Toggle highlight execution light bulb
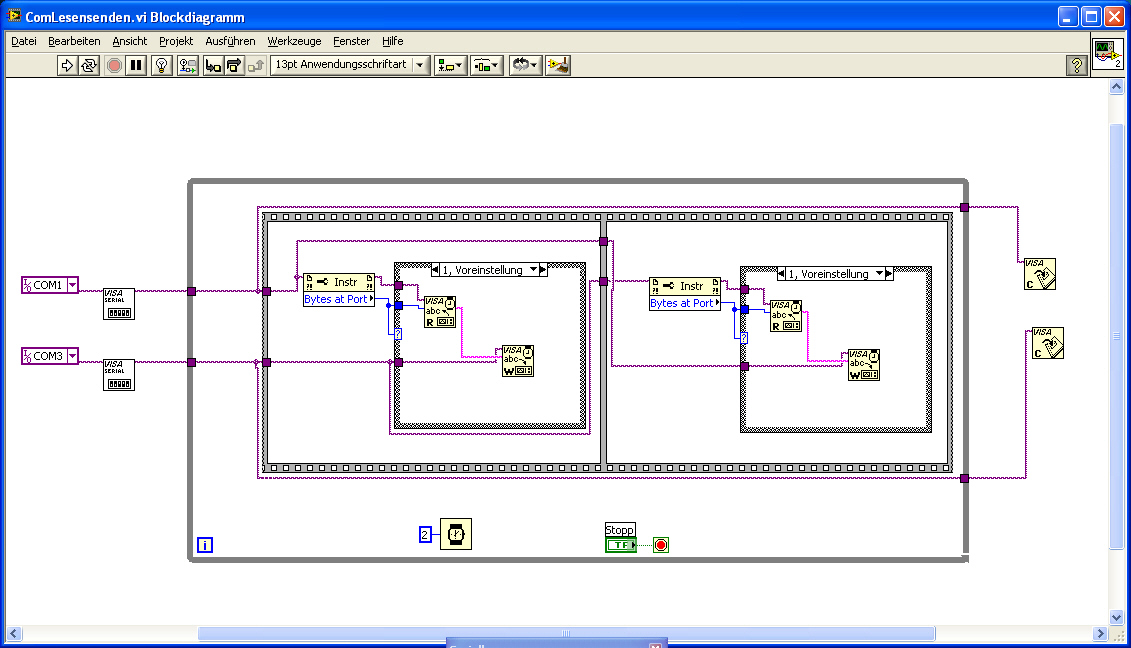The height and width of the screenshot is (648, 1131). (x=162, y=66)
